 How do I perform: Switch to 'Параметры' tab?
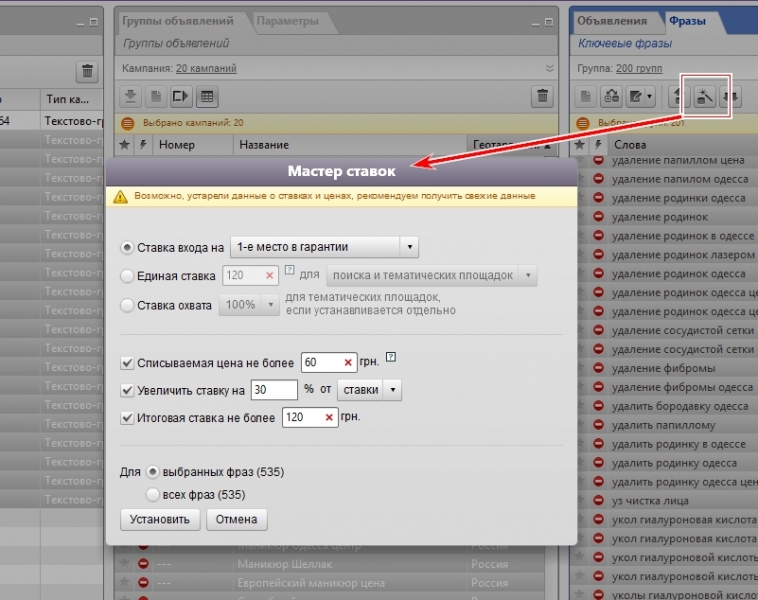tap(288, 21)
